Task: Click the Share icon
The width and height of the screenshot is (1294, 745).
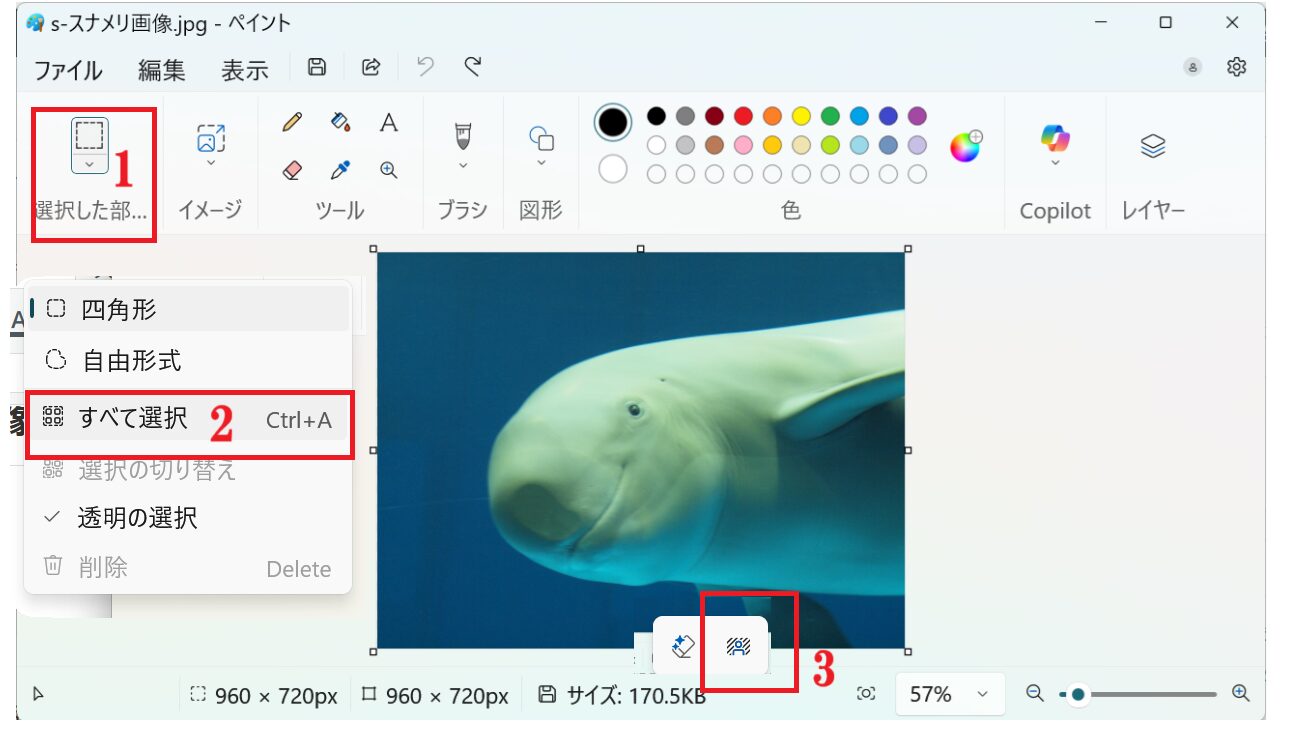Action: point(371,67)
